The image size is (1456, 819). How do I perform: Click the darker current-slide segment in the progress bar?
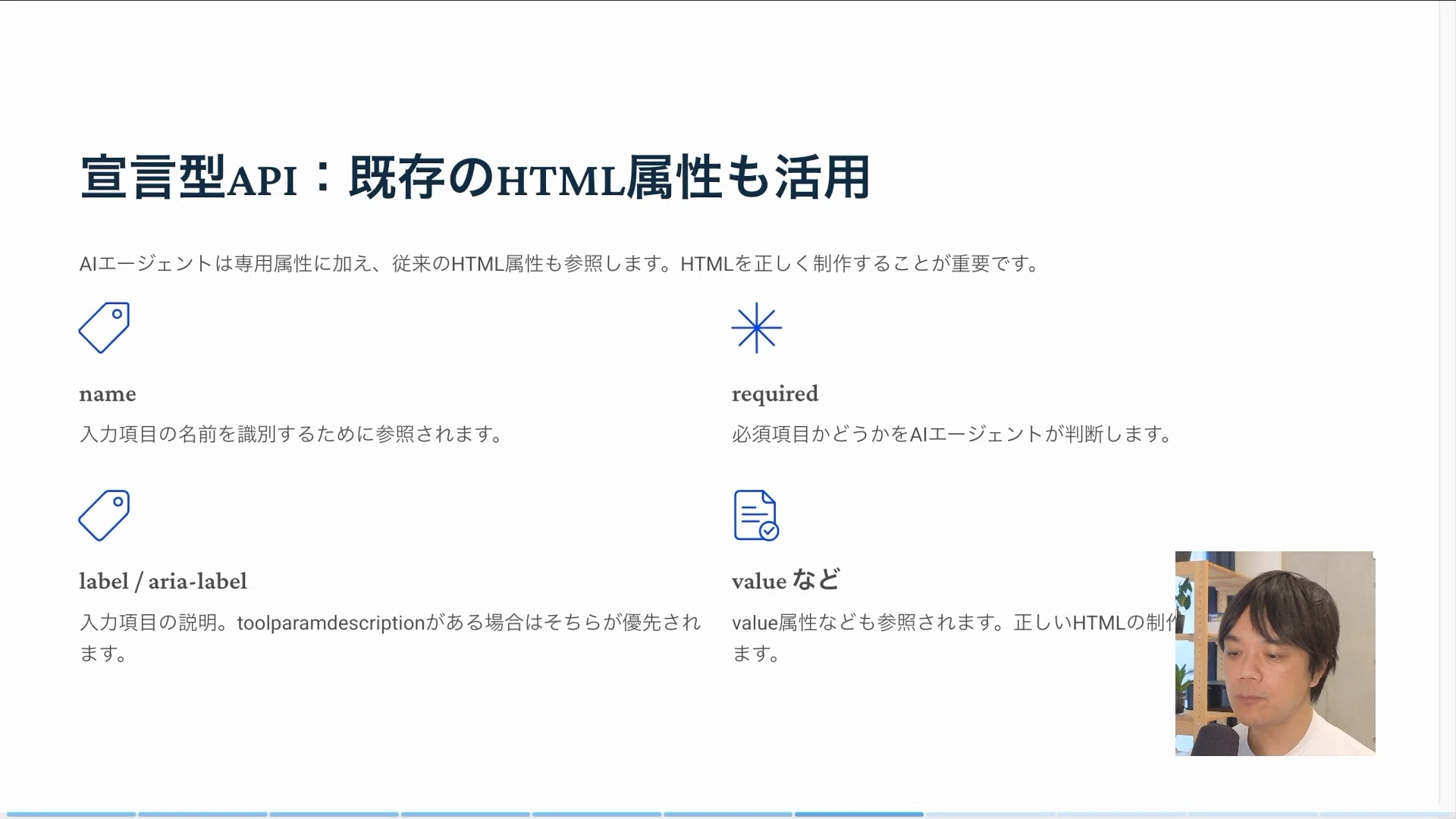[x=859, y=814]
